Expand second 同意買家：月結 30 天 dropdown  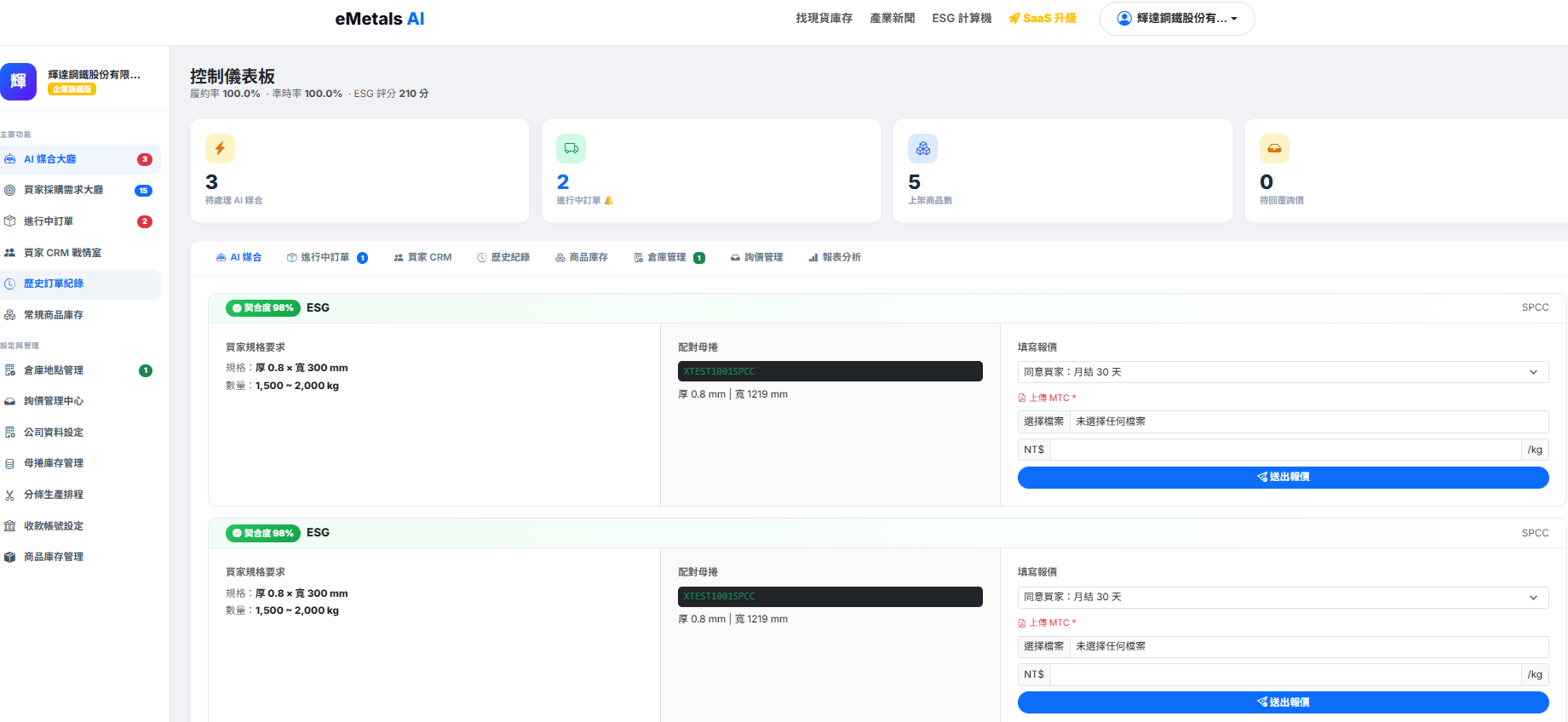click(1283, 598)
